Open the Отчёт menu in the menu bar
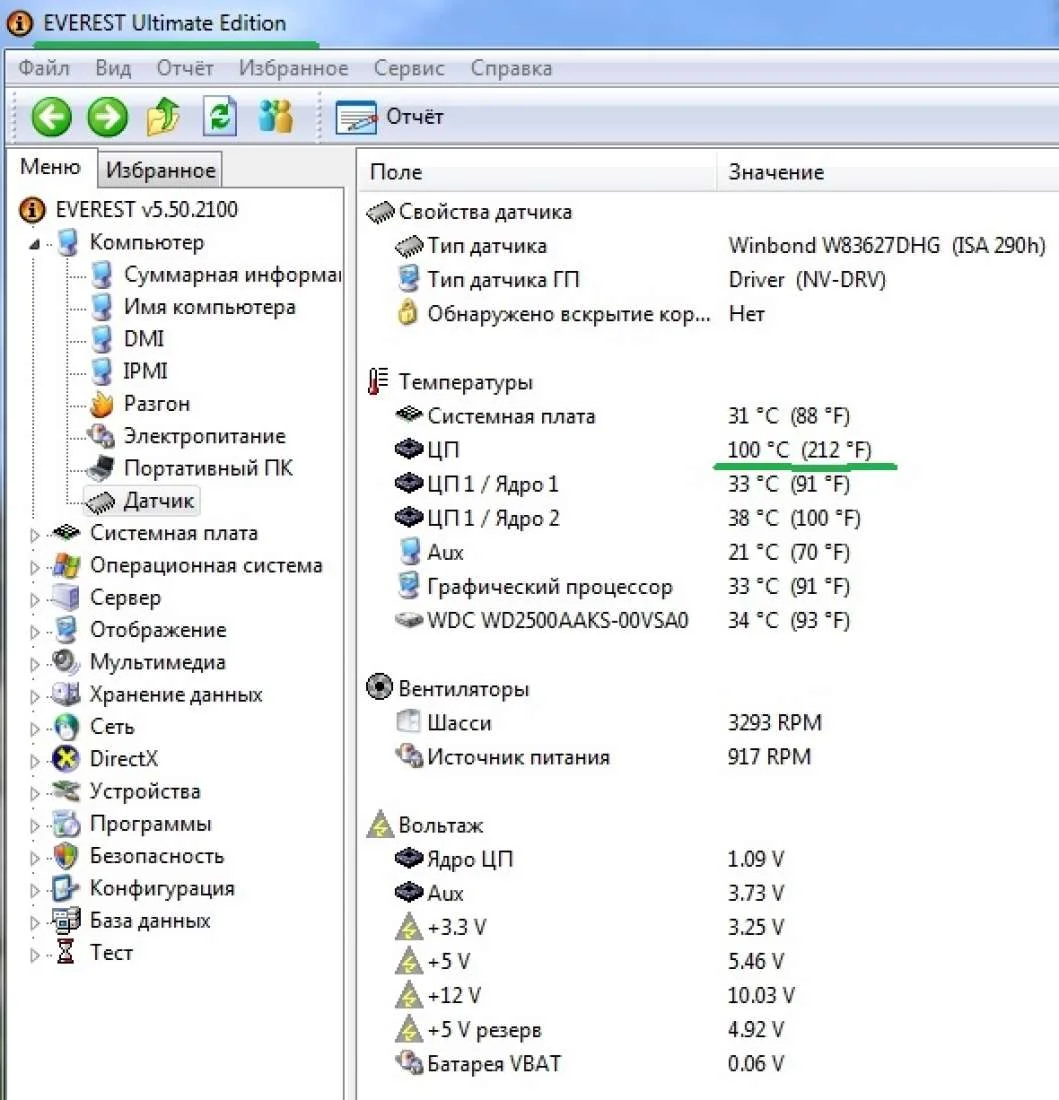This screenshot has width=1059, height=1100. tap(185, 68)
